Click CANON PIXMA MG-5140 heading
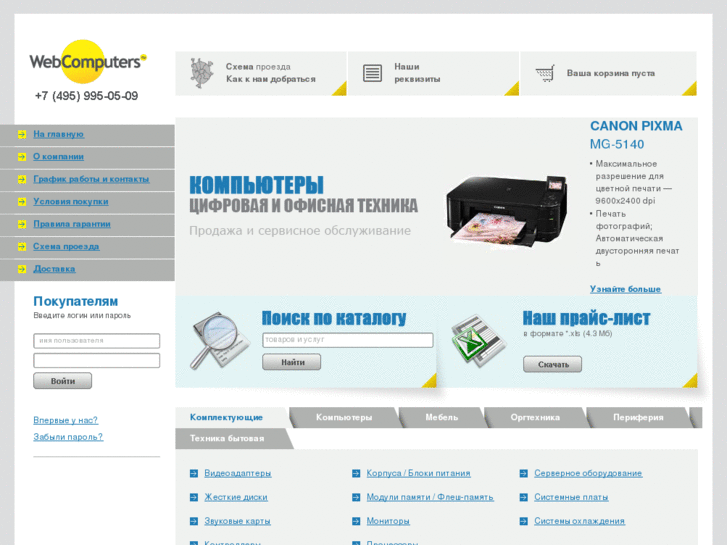The image size is (727, 545). (636, 135)
